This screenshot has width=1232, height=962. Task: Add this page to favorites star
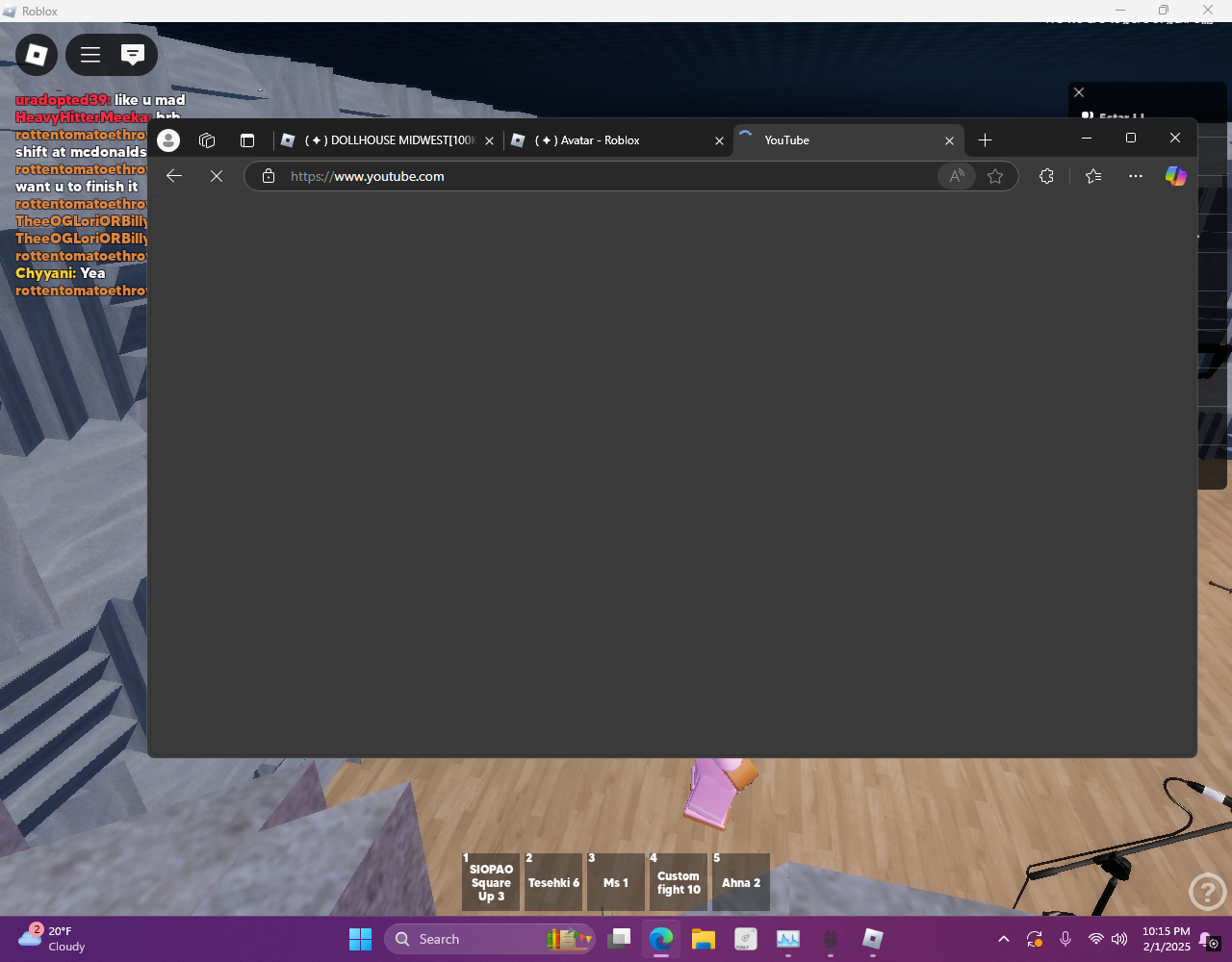click(995, 176)
